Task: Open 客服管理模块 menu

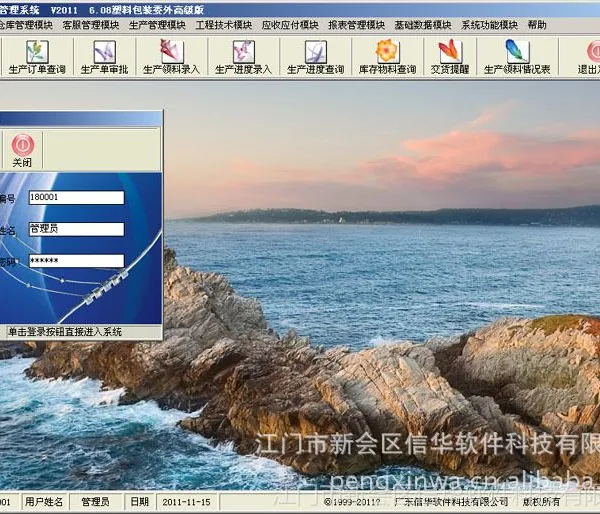Action: pyautogui.click(x=91, y=25)
